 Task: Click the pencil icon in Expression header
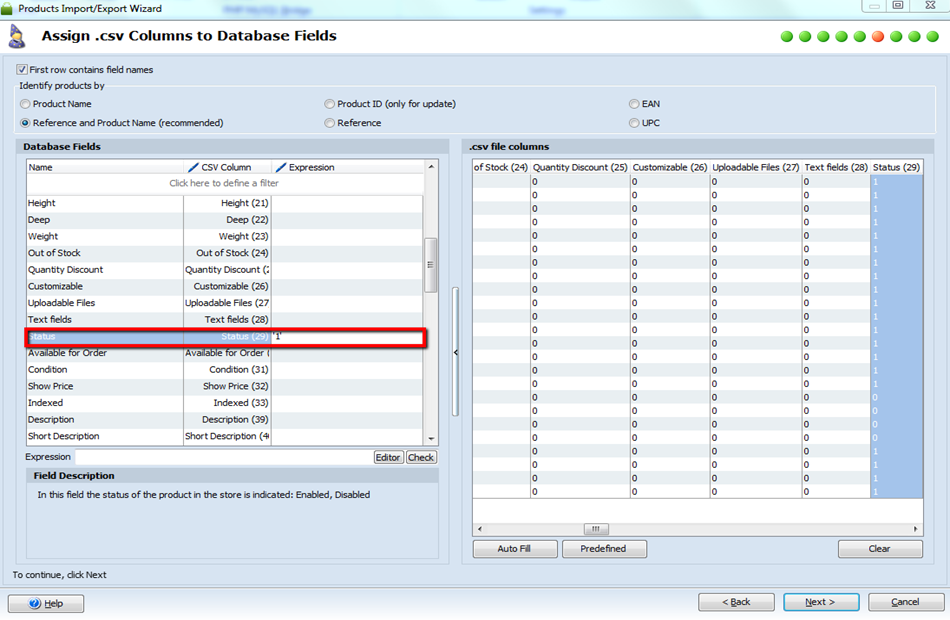(280, 167)
